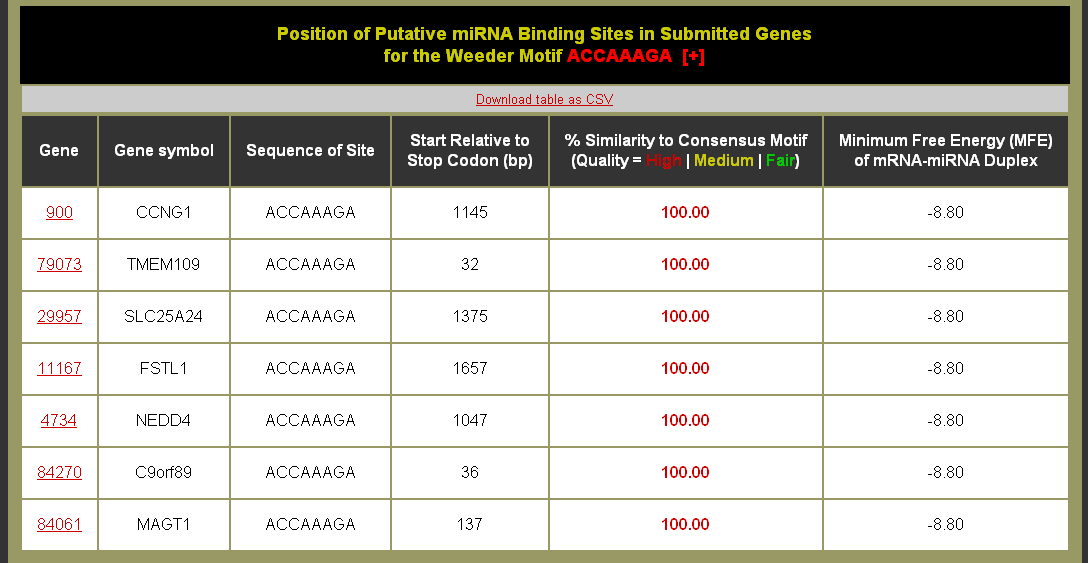Click the Download table as CSV link
The image size is (1088, 563).
(x=544, y=99)
